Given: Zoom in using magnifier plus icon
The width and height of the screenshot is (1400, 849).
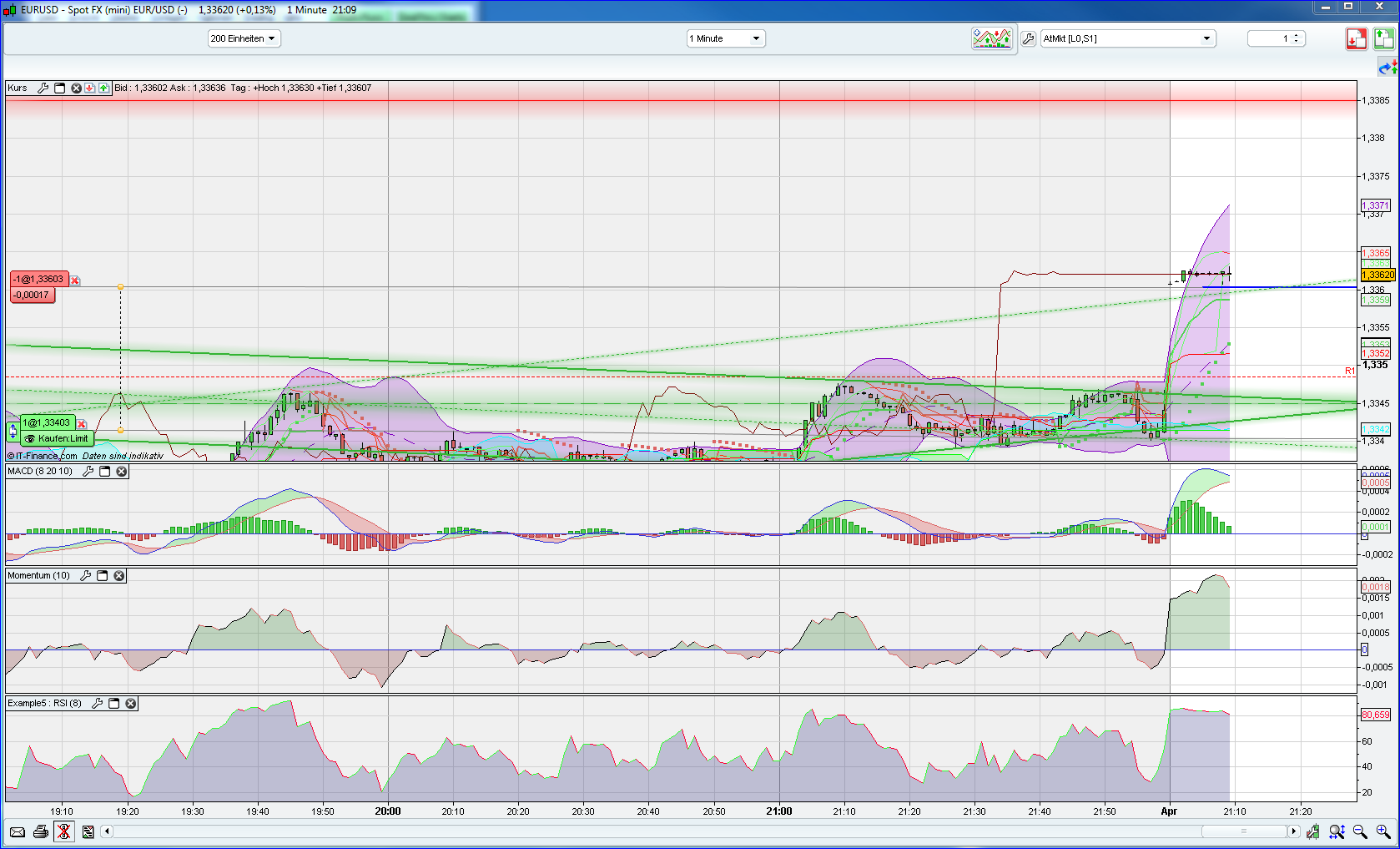Looking at the screenshot, I should point(1383,831).
